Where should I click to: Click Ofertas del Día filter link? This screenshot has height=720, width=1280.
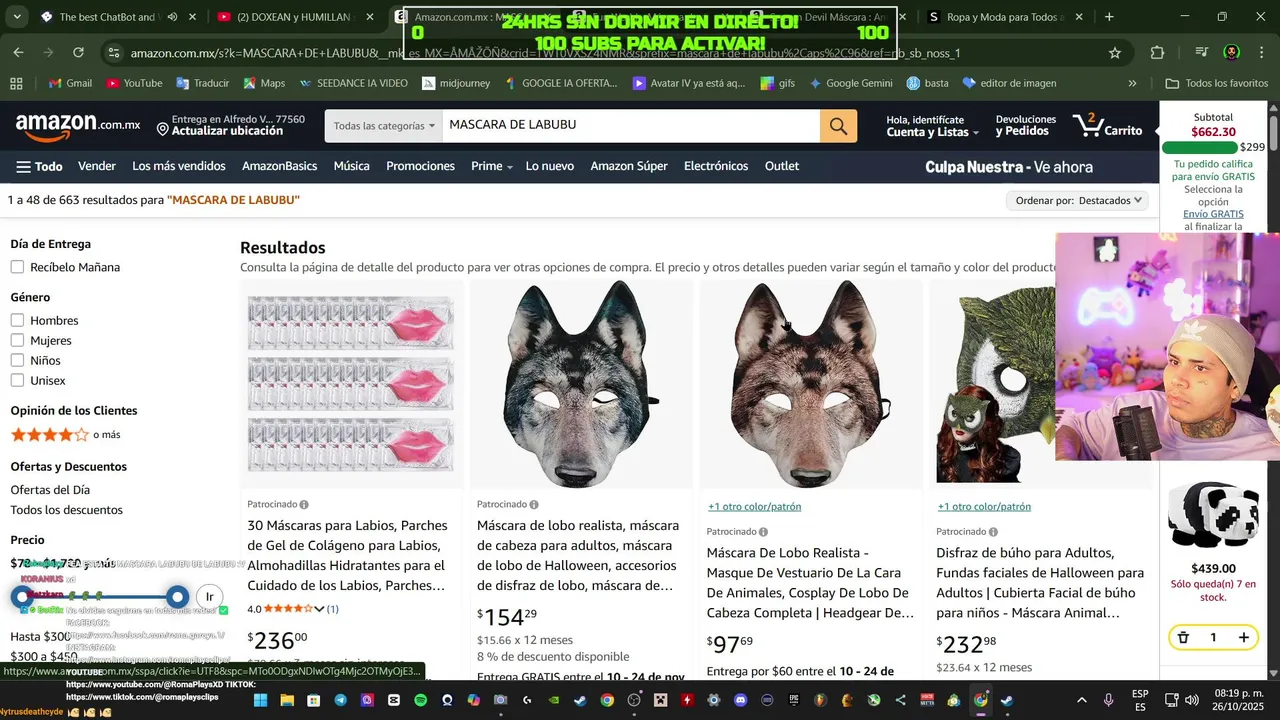50,490
